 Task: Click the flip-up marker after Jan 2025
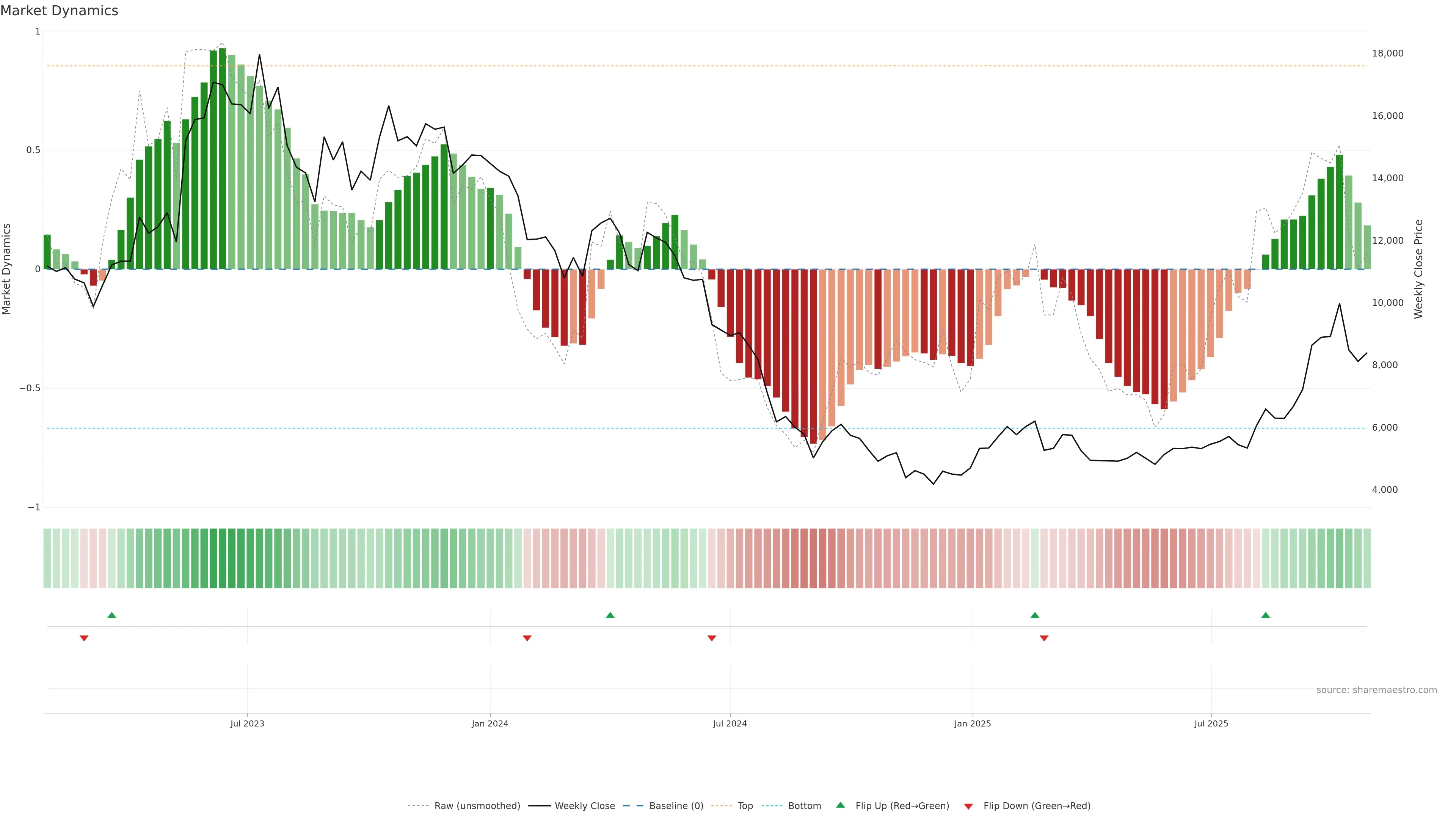coord(1035,615)
